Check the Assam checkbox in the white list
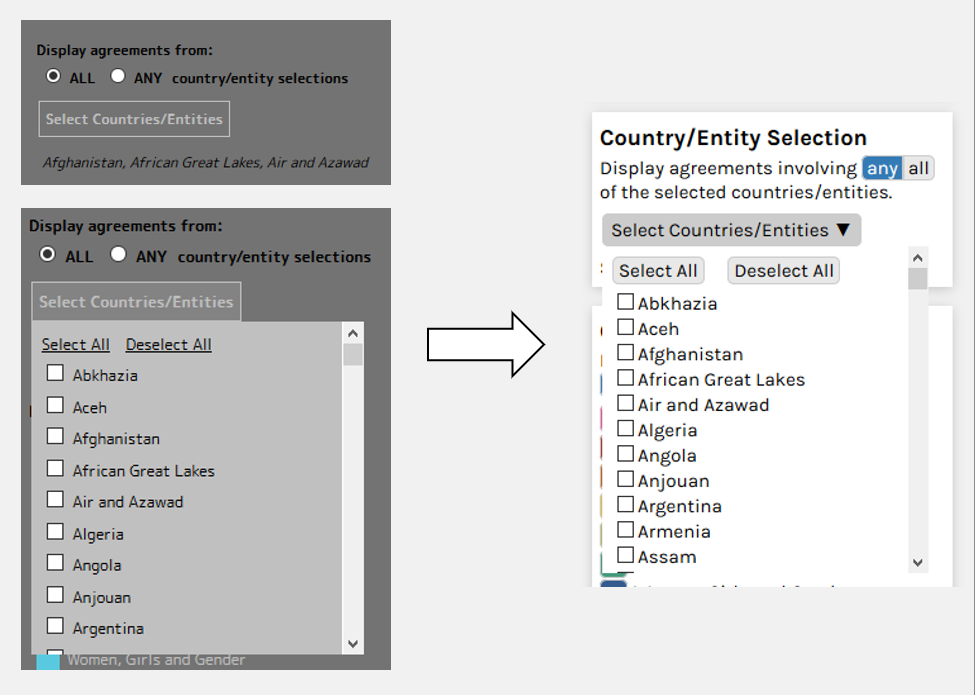Viewport: 975px width, 695px height. click(625, 555)
